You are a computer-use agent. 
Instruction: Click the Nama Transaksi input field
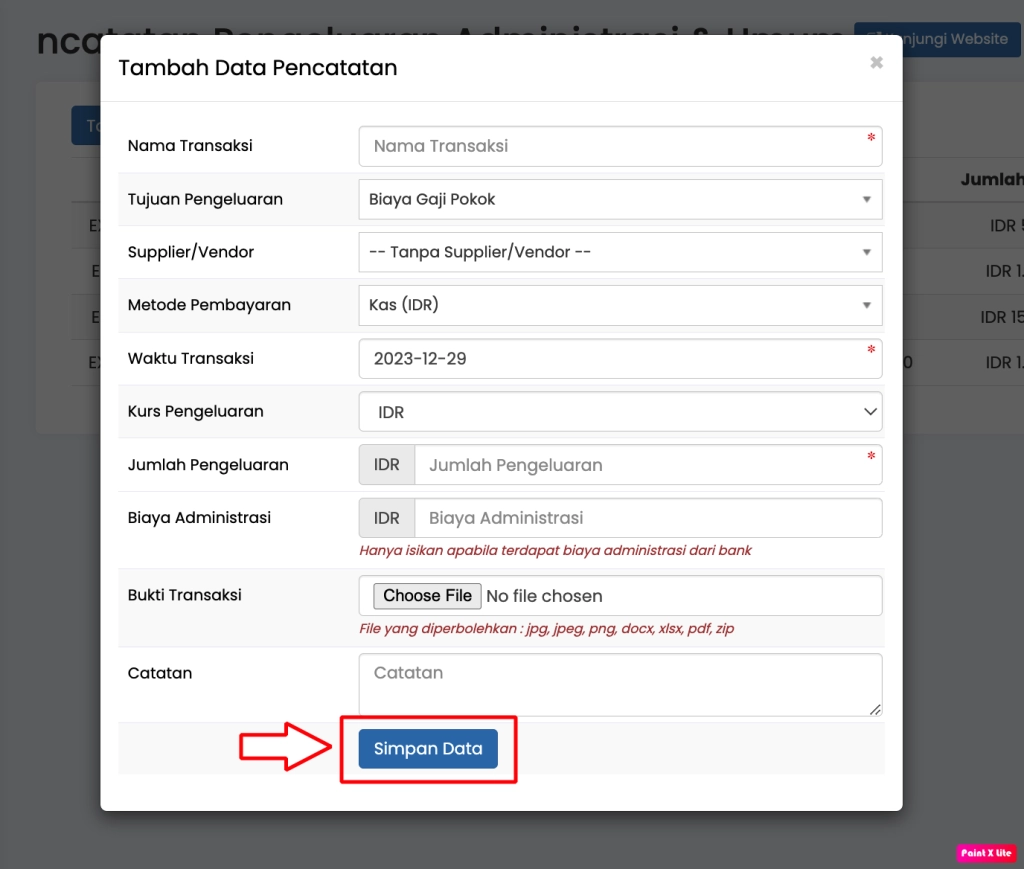tap(620, 146)
